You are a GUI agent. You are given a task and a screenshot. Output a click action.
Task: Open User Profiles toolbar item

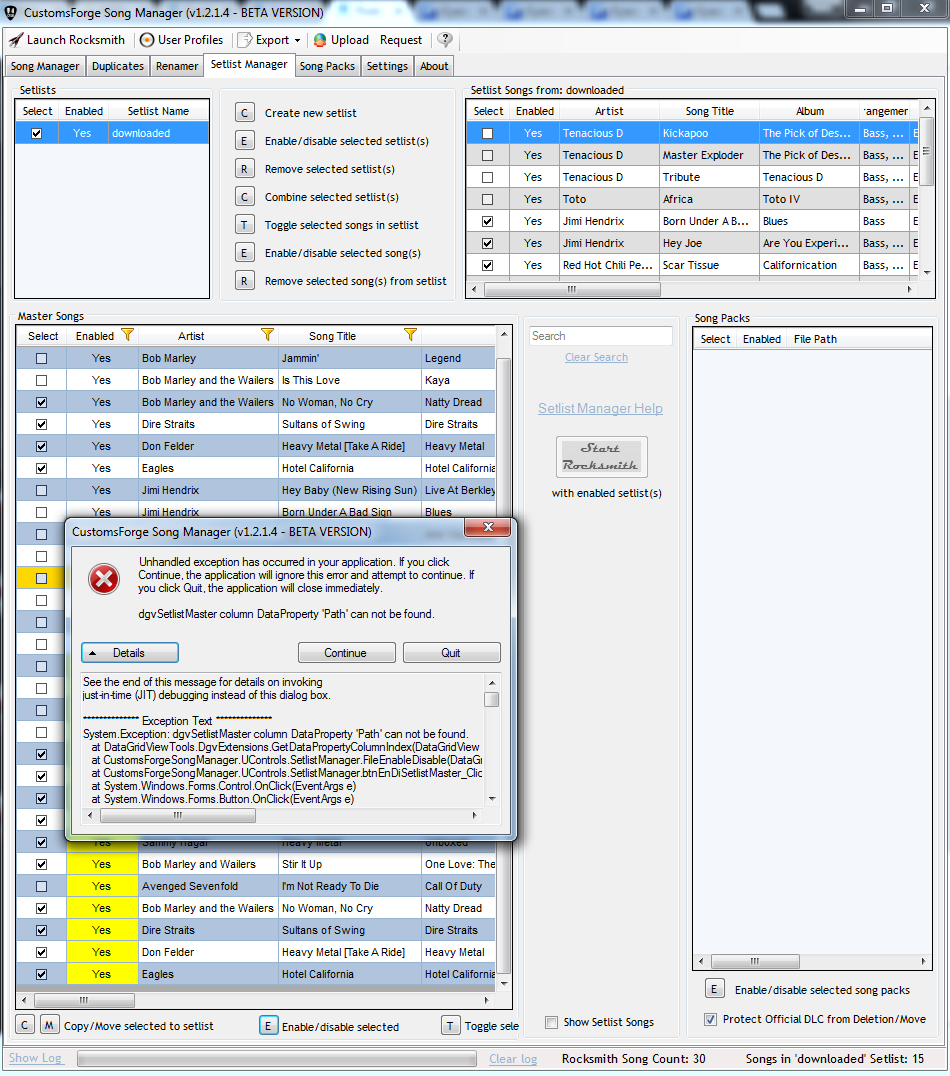(181, 40)
